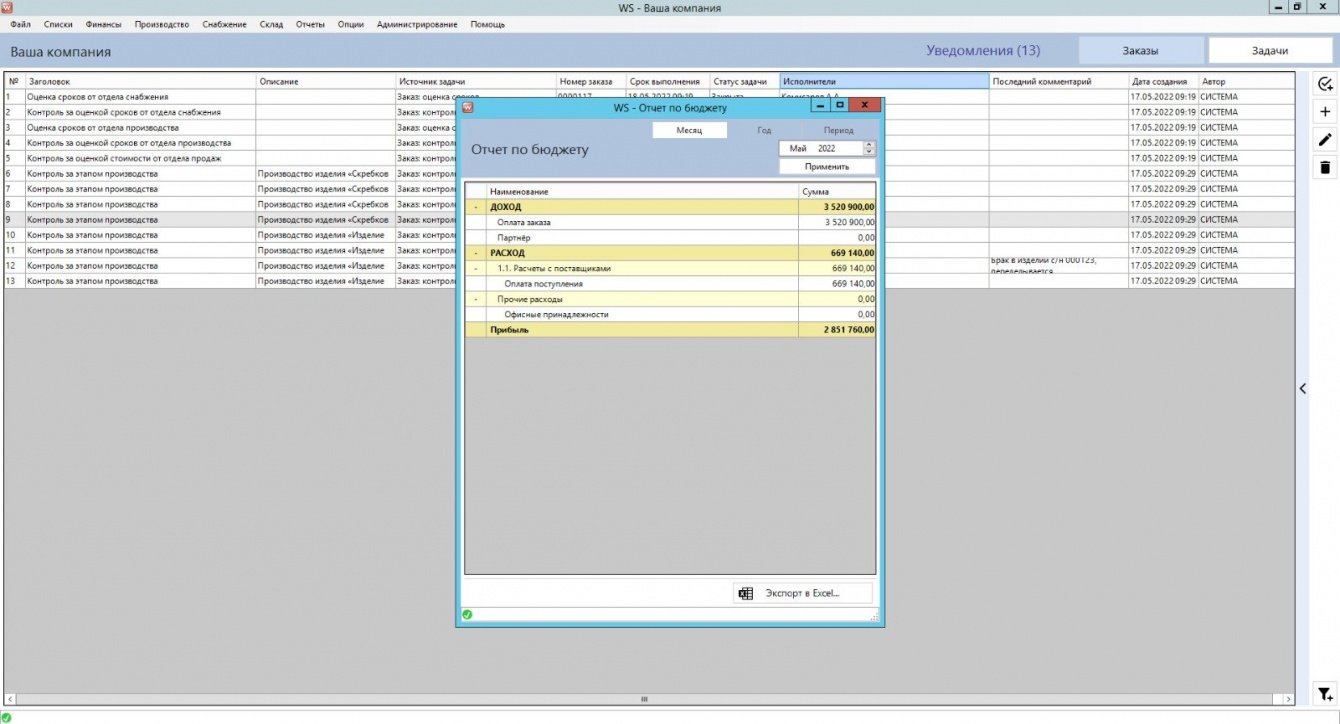1340x724 pixels.
Task: Edit the selected task with the pencil icon
Action: coord(1325,140)
